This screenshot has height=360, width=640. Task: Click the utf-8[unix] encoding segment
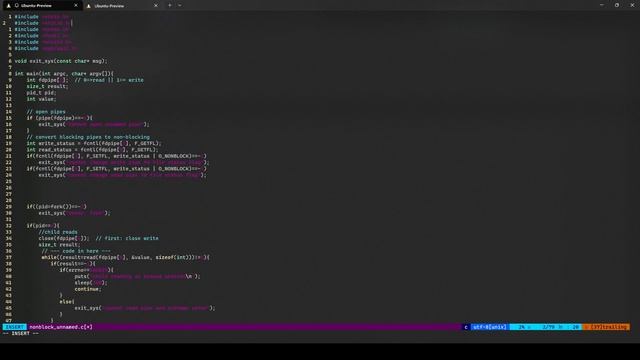click(x=489, y=327)
